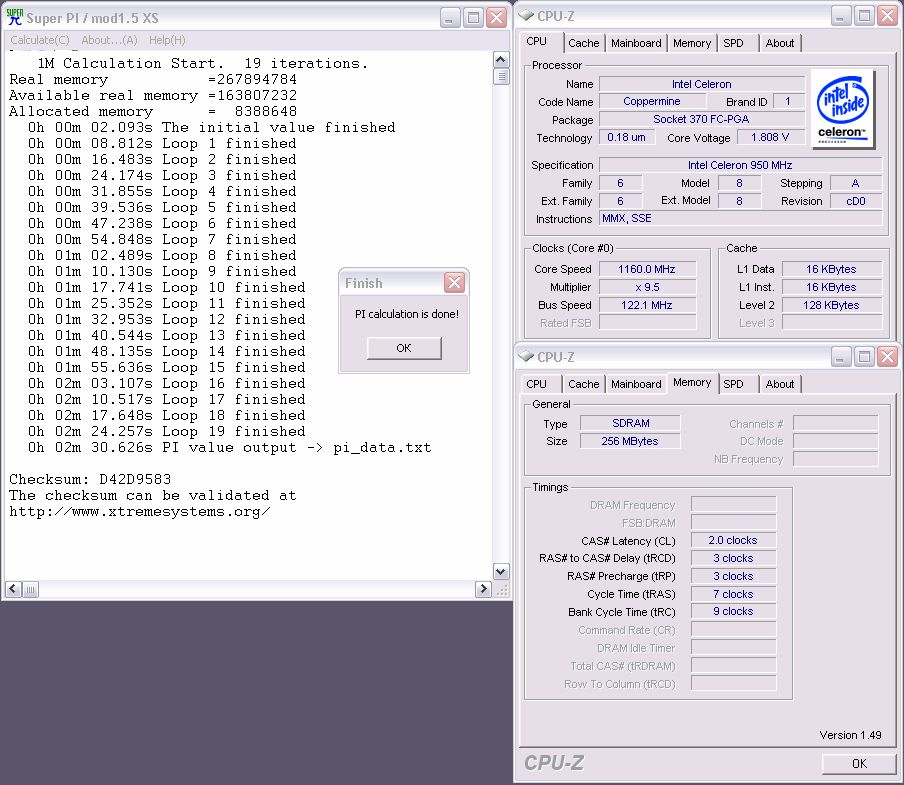Click the top CPU-Z window title icon

526,16
